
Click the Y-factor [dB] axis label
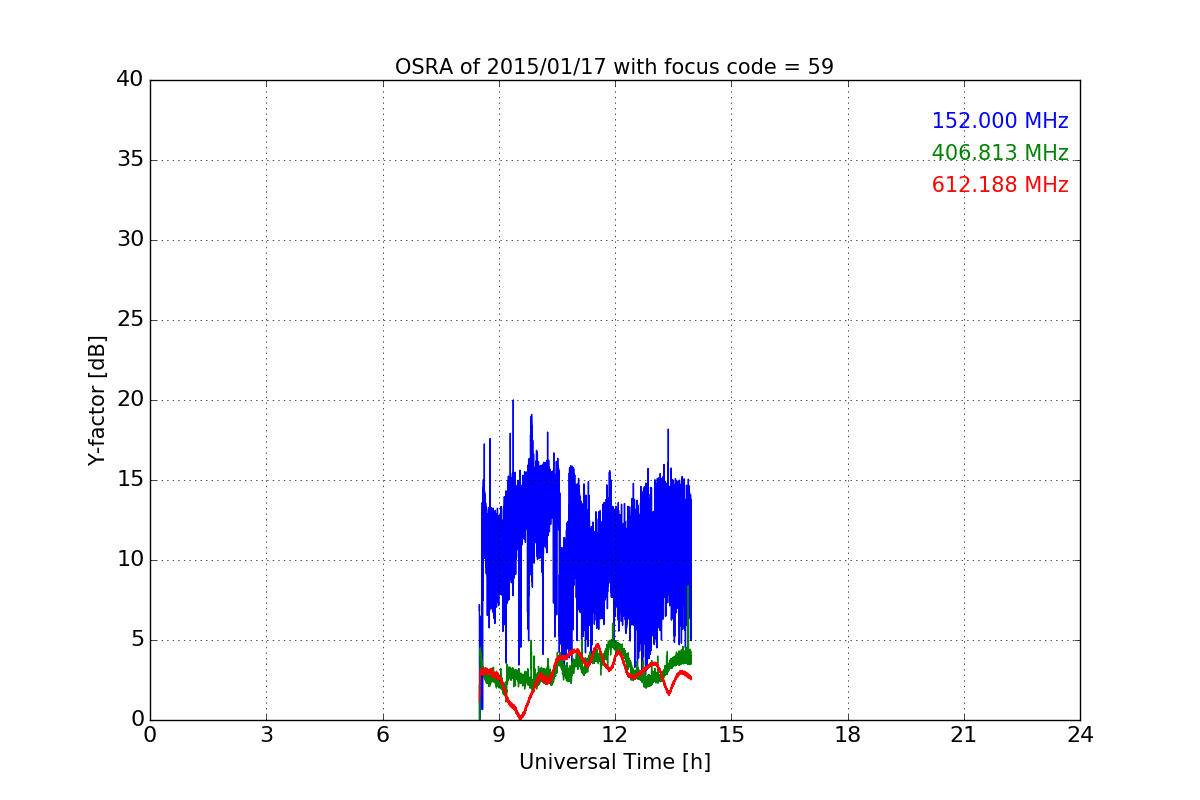tap(96, 400)
